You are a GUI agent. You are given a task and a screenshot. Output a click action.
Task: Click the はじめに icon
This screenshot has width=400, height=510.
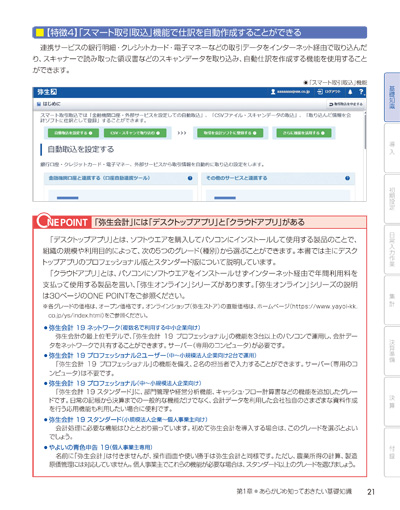coord(39,104)
